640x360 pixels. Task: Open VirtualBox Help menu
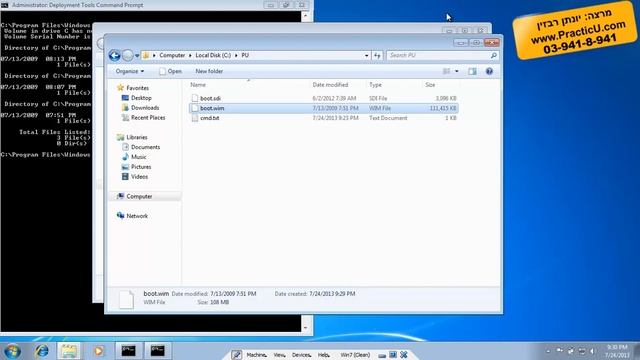[324, 355]
